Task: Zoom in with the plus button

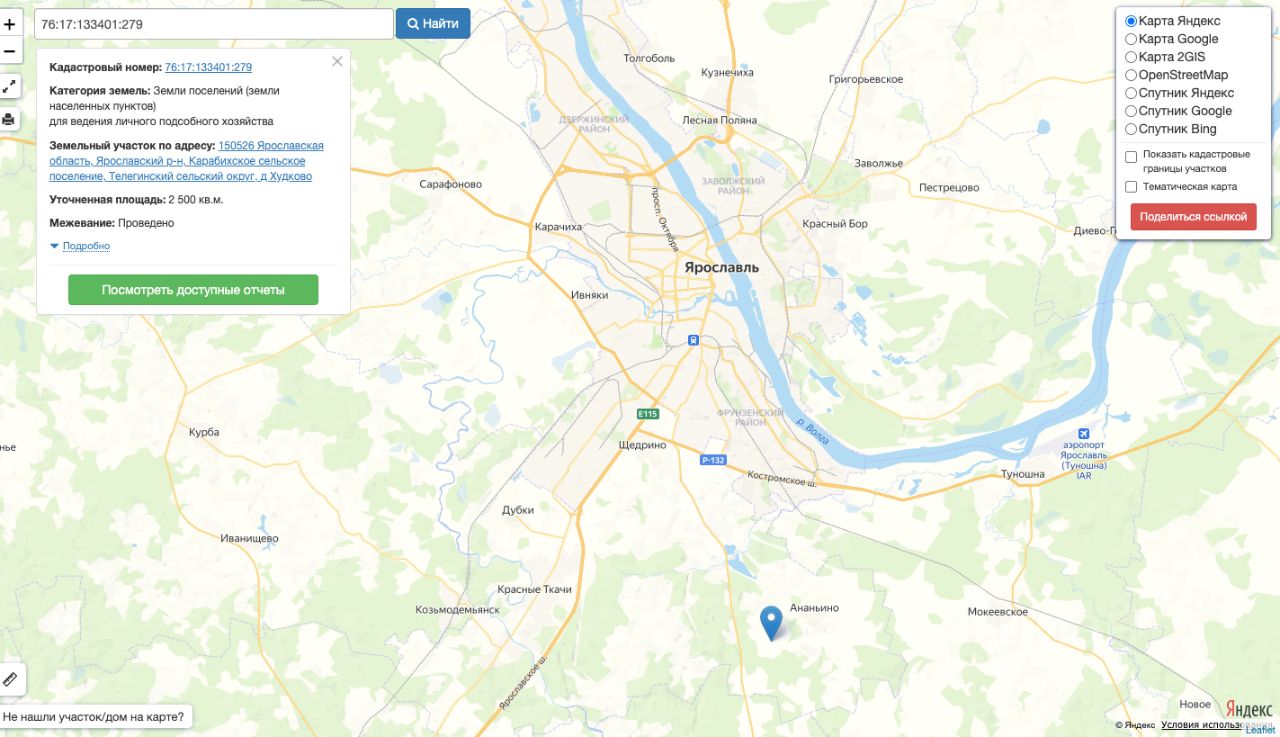Action: pos(9,23)
